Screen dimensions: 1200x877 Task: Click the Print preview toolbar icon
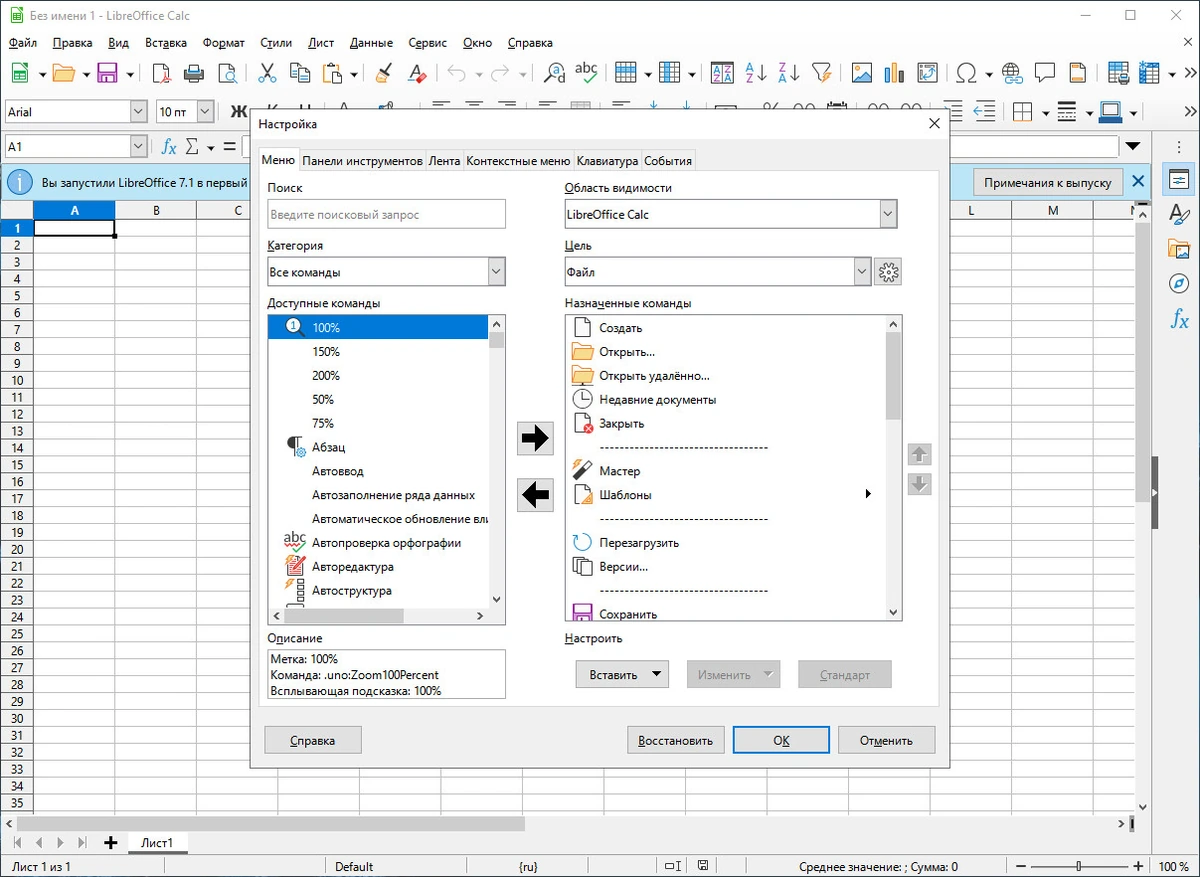tap(227, 73)
